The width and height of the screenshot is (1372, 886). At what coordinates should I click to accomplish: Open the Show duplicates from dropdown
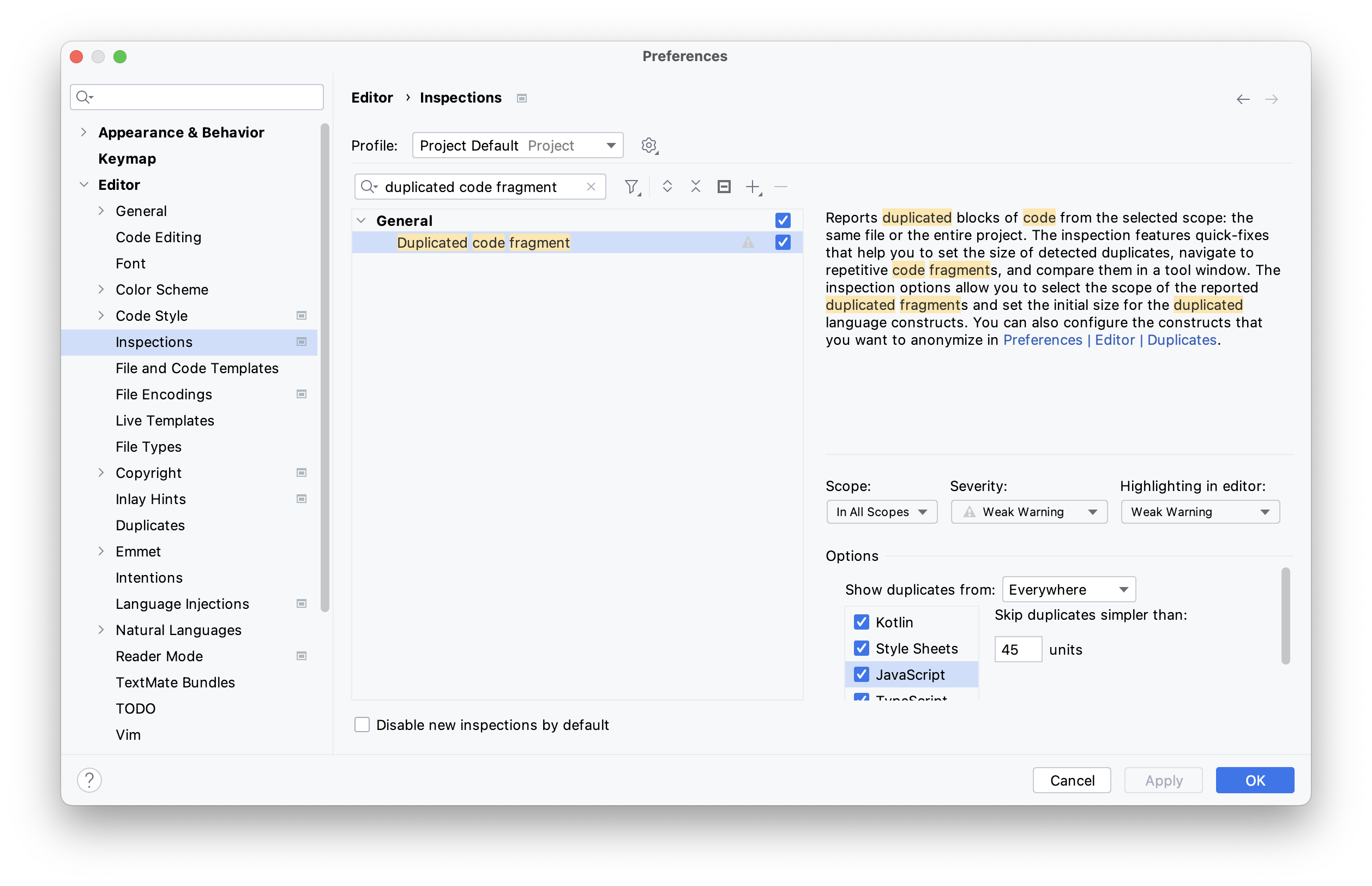[1068, 589]
